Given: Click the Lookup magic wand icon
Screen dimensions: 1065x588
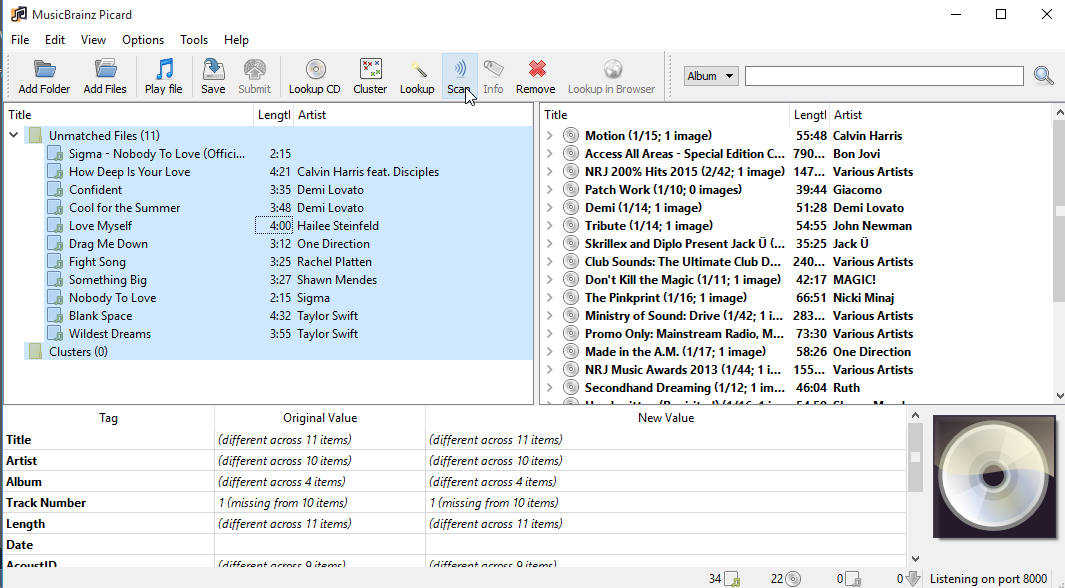Looking at the screenshot, I should pos(418,69).
